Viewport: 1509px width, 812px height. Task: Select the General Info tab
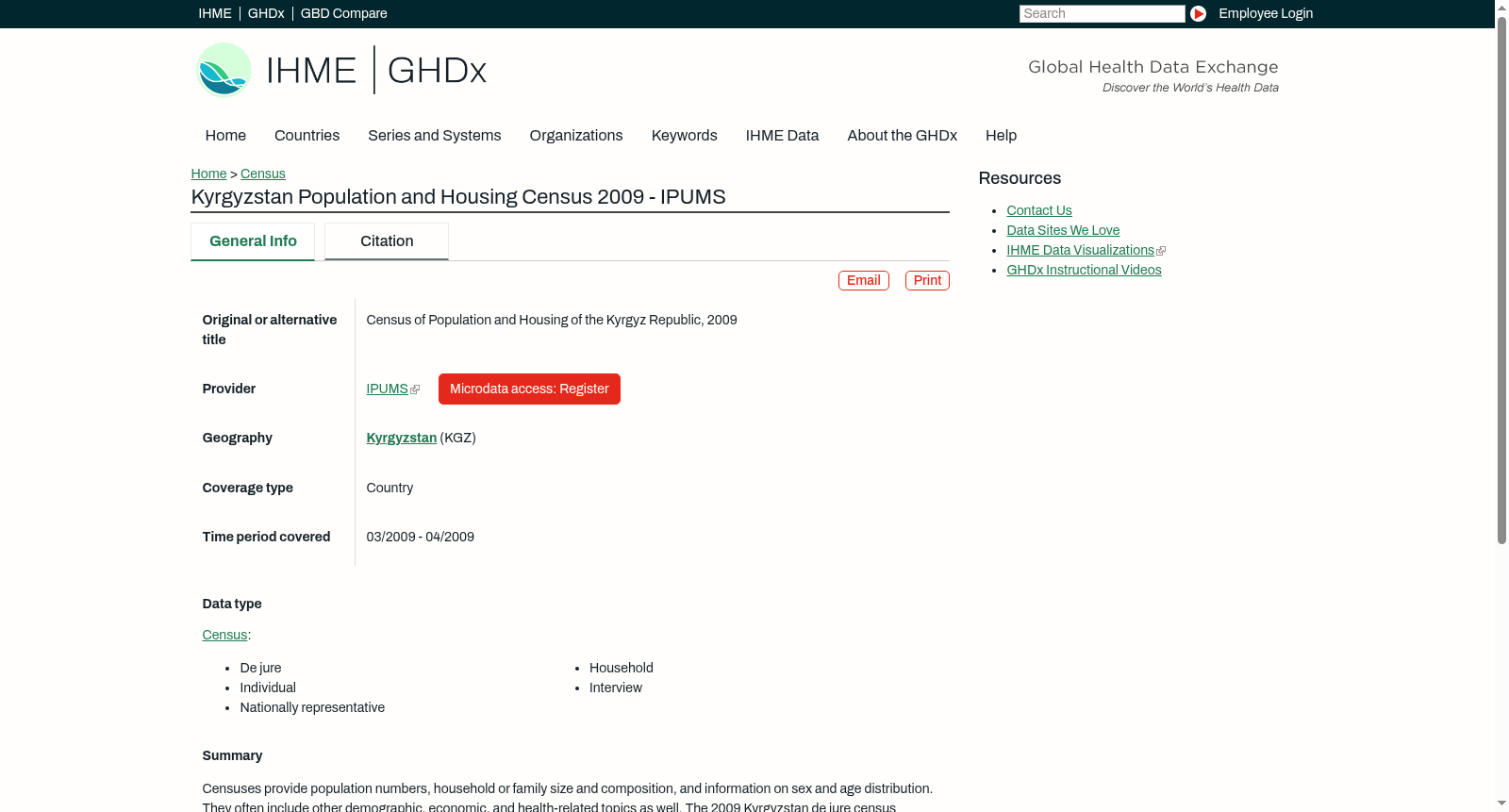pos(253,241)
